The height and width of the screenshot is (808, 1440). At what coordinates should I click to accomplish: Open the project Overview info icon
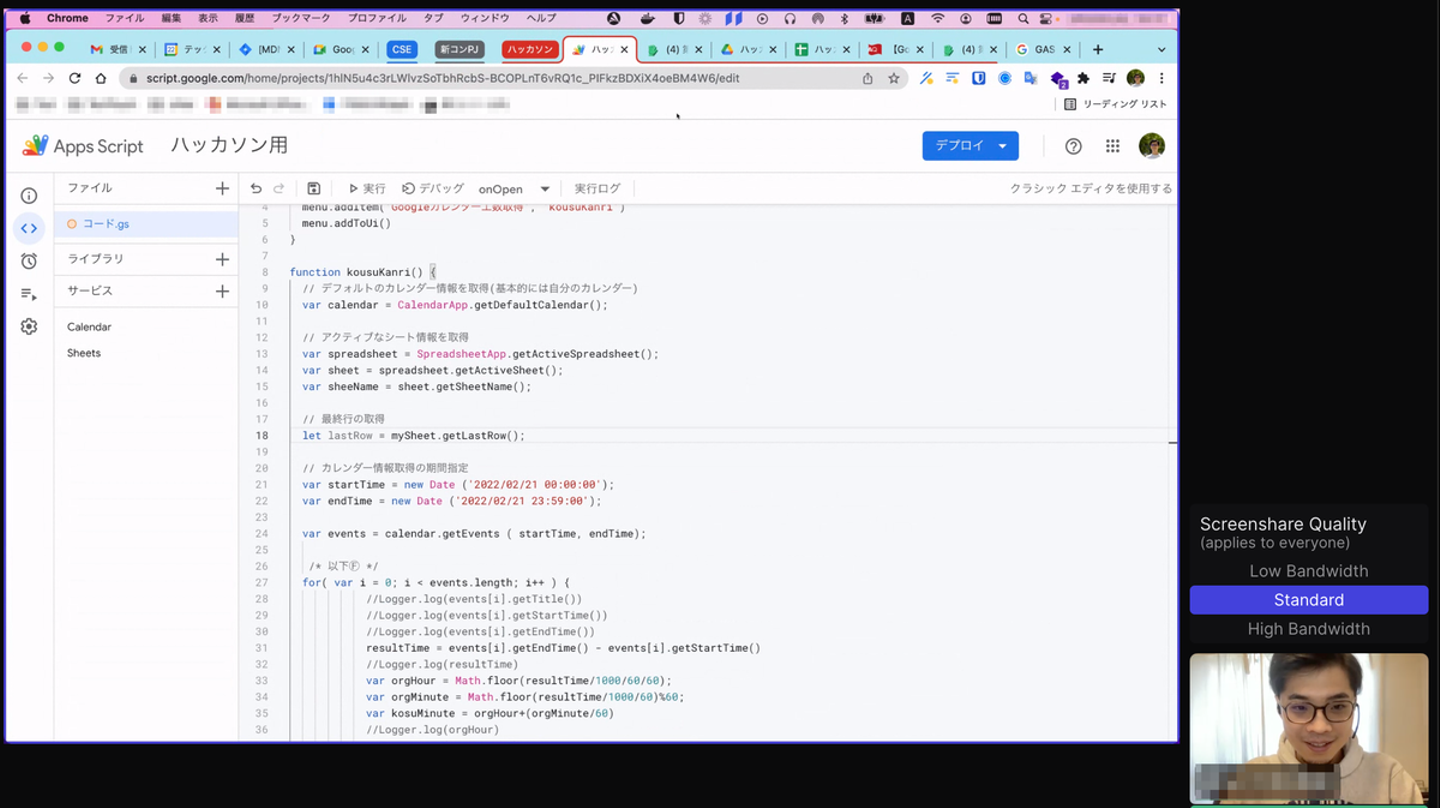(29, 196)
